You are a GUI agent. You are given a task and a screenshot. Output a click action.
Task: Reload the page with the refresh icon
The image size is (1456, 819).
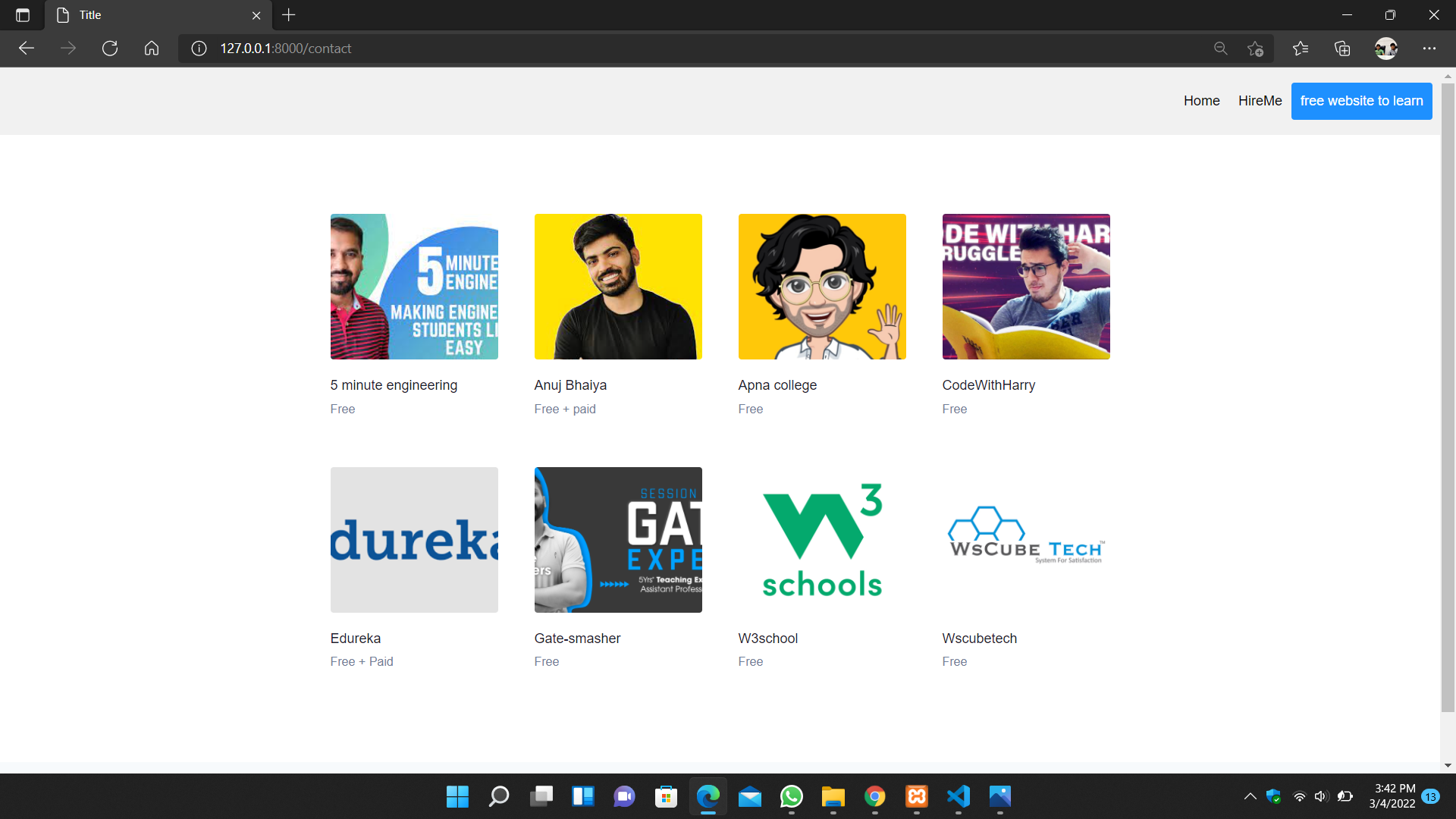click(x=110, y=49)
